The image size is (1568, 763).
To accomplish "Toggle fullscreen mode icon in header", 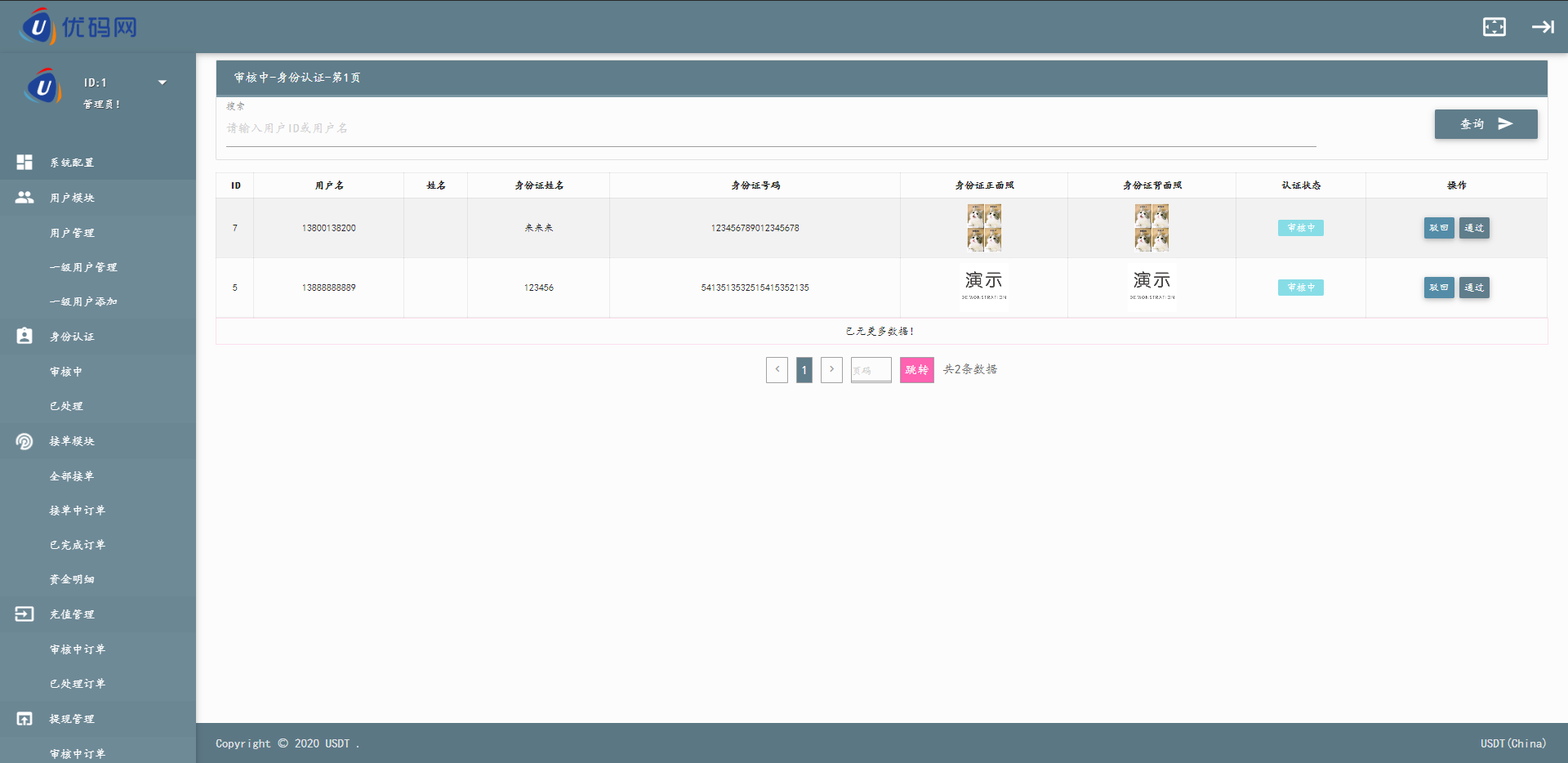I will tap(1494, 27).
